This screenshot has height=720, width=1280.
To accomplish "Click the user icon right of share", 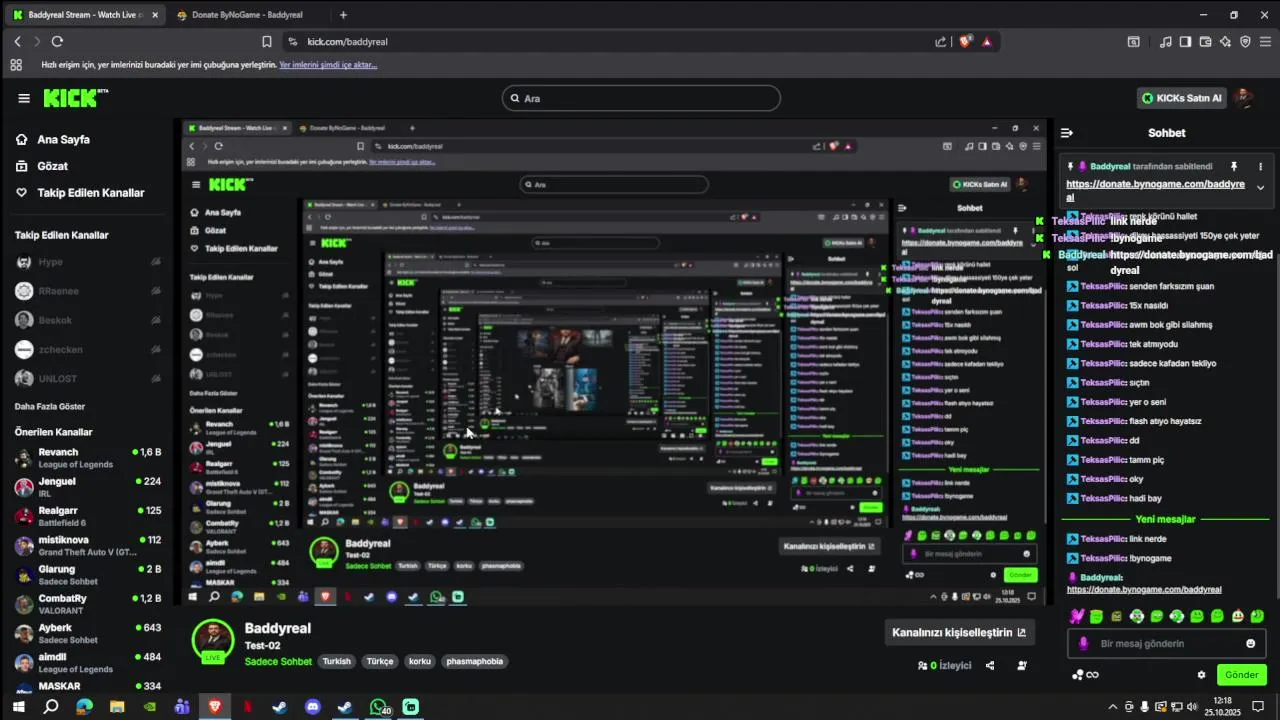I will click(1022, 665).
